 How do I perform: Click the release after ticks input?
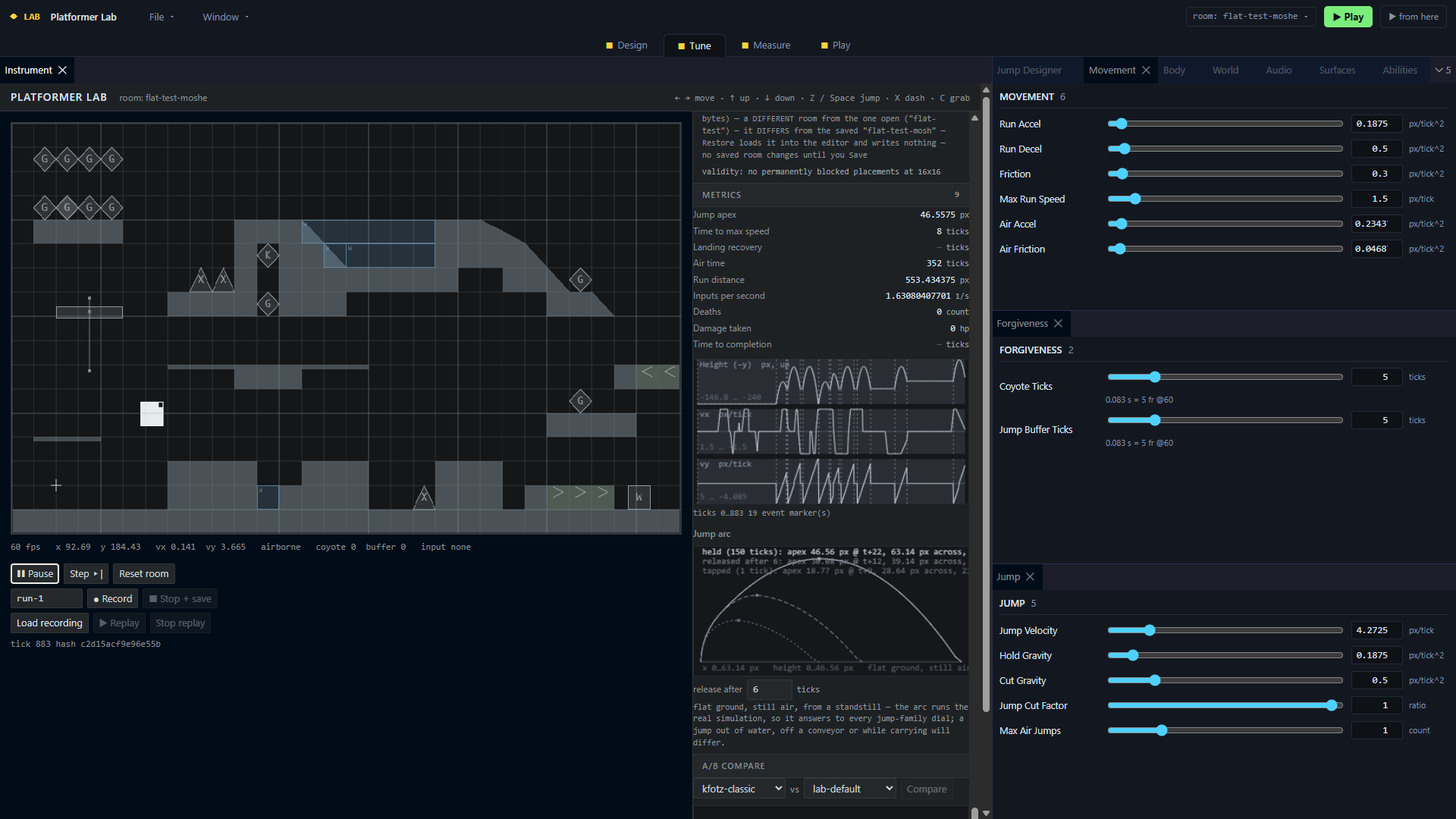point(769,689)
